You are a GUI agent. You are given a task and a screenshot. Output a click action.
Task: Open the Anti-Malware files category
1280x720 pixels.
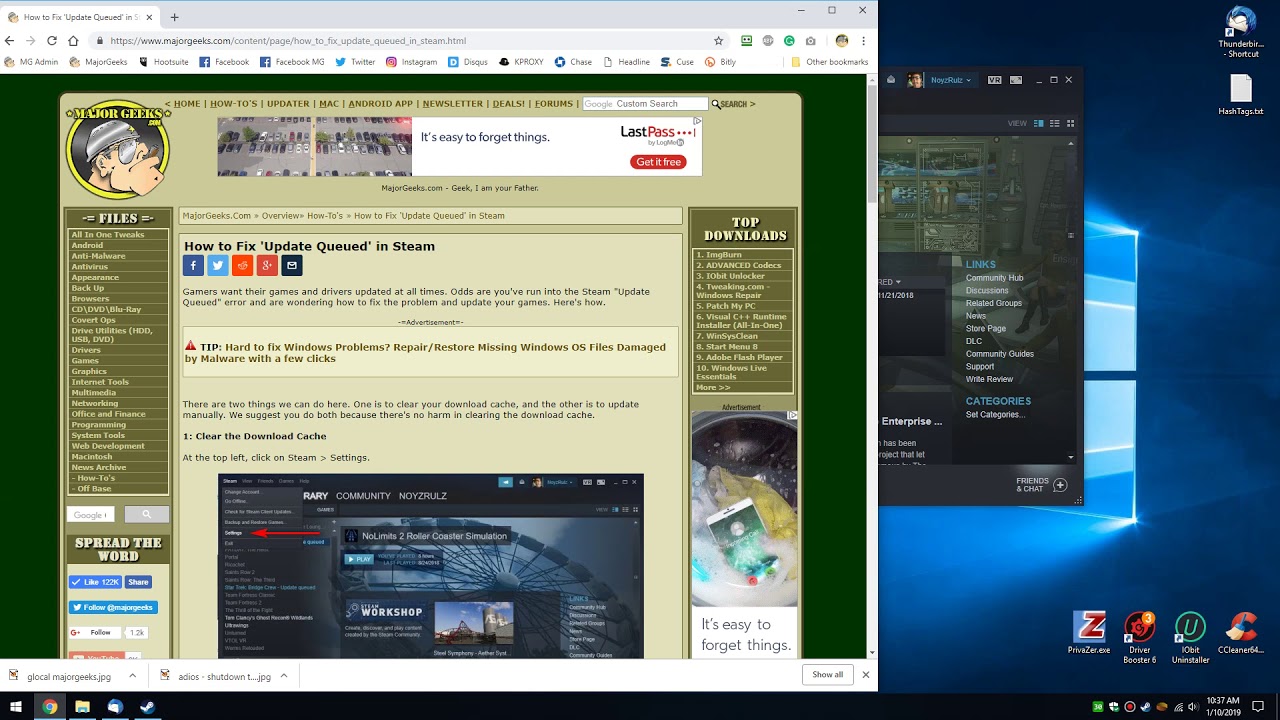pos(98,256)
